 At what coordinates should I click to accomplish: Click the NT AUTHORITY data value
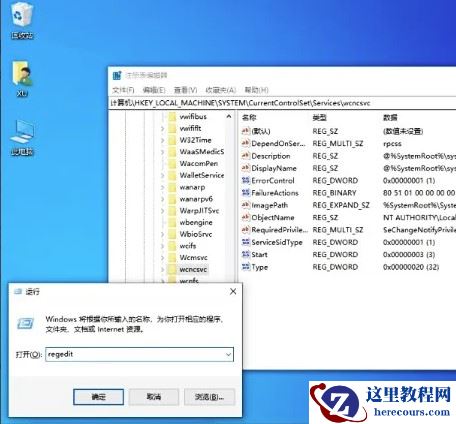(419, 218)
